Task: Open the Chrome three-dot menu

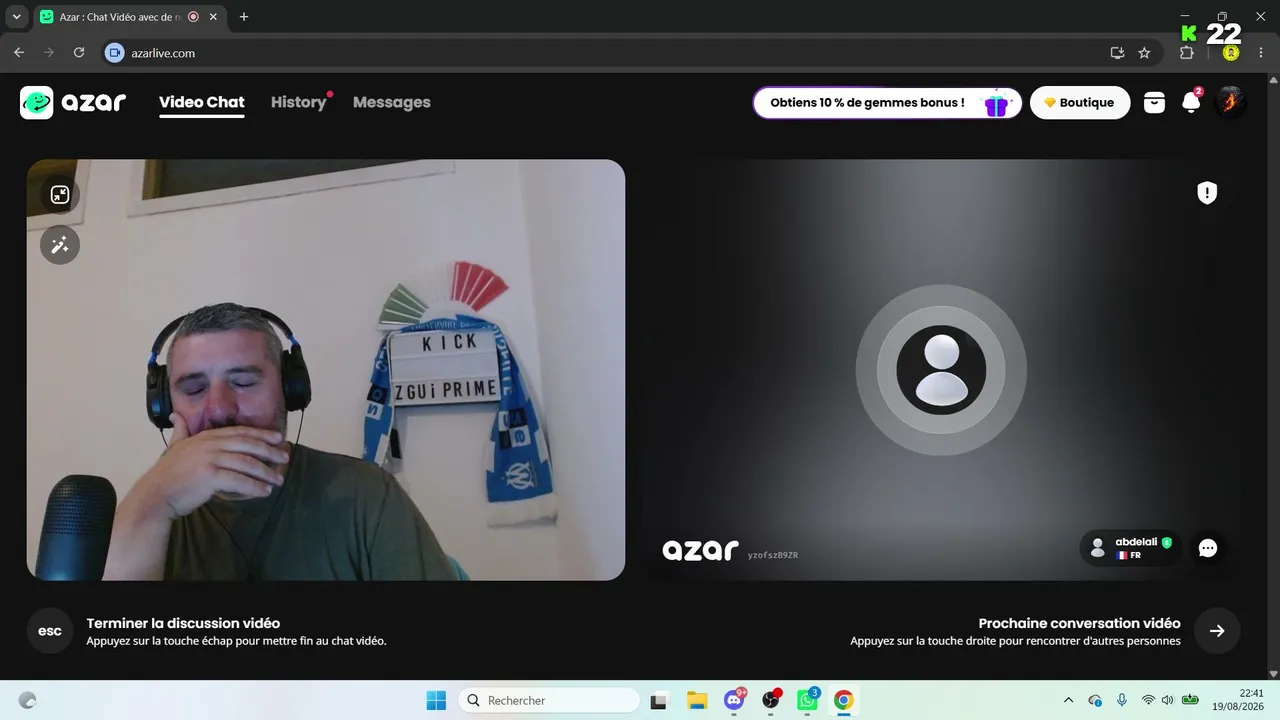Action: [1262, 53]
